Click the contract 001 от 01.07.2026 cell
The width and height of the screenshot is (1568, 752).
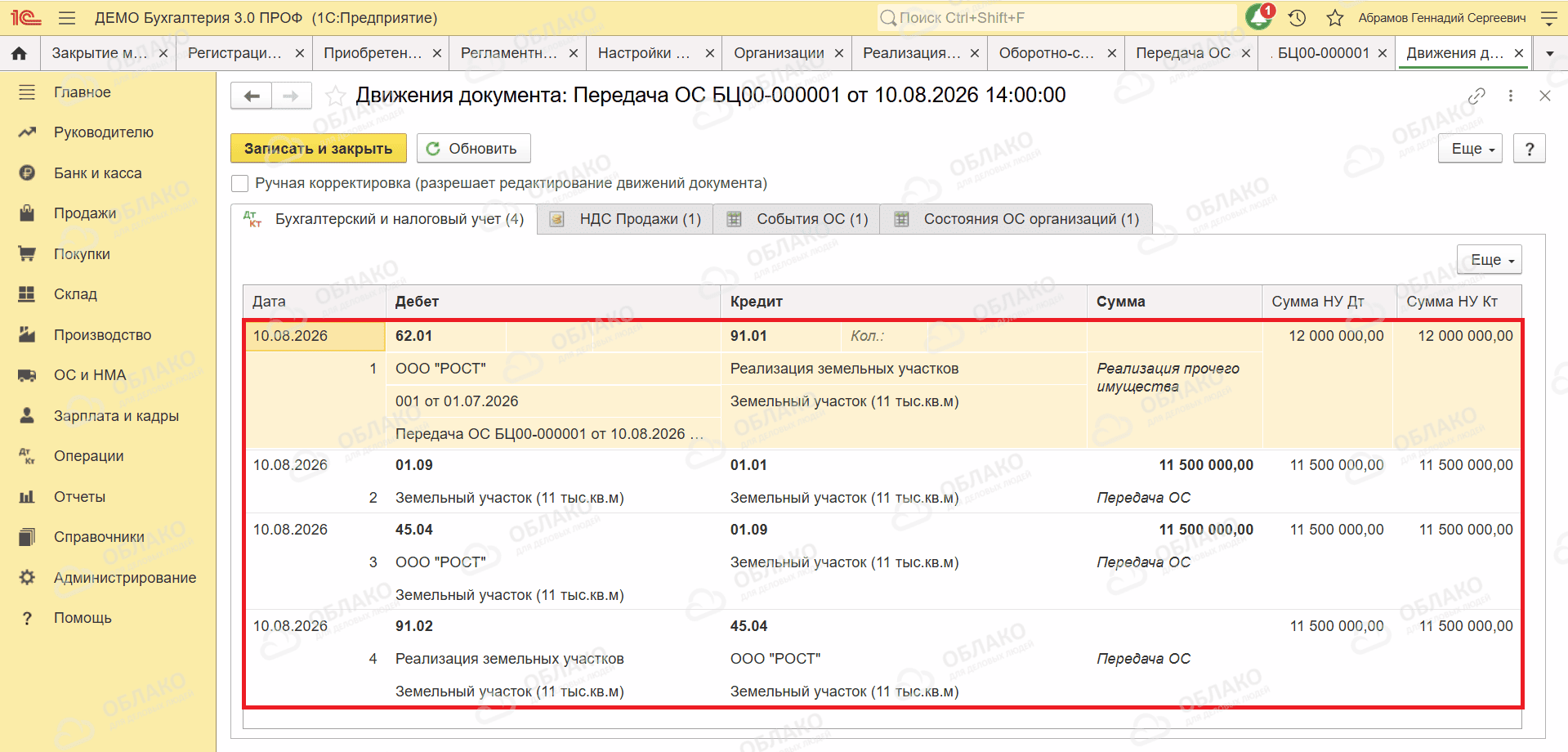coord(552,401)
